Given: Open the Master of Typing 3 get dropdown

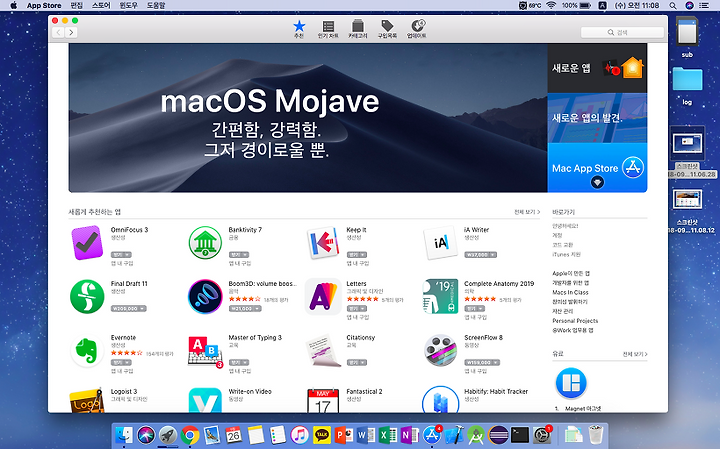Looking at the screenshot, I should click(x=239, y=362).
